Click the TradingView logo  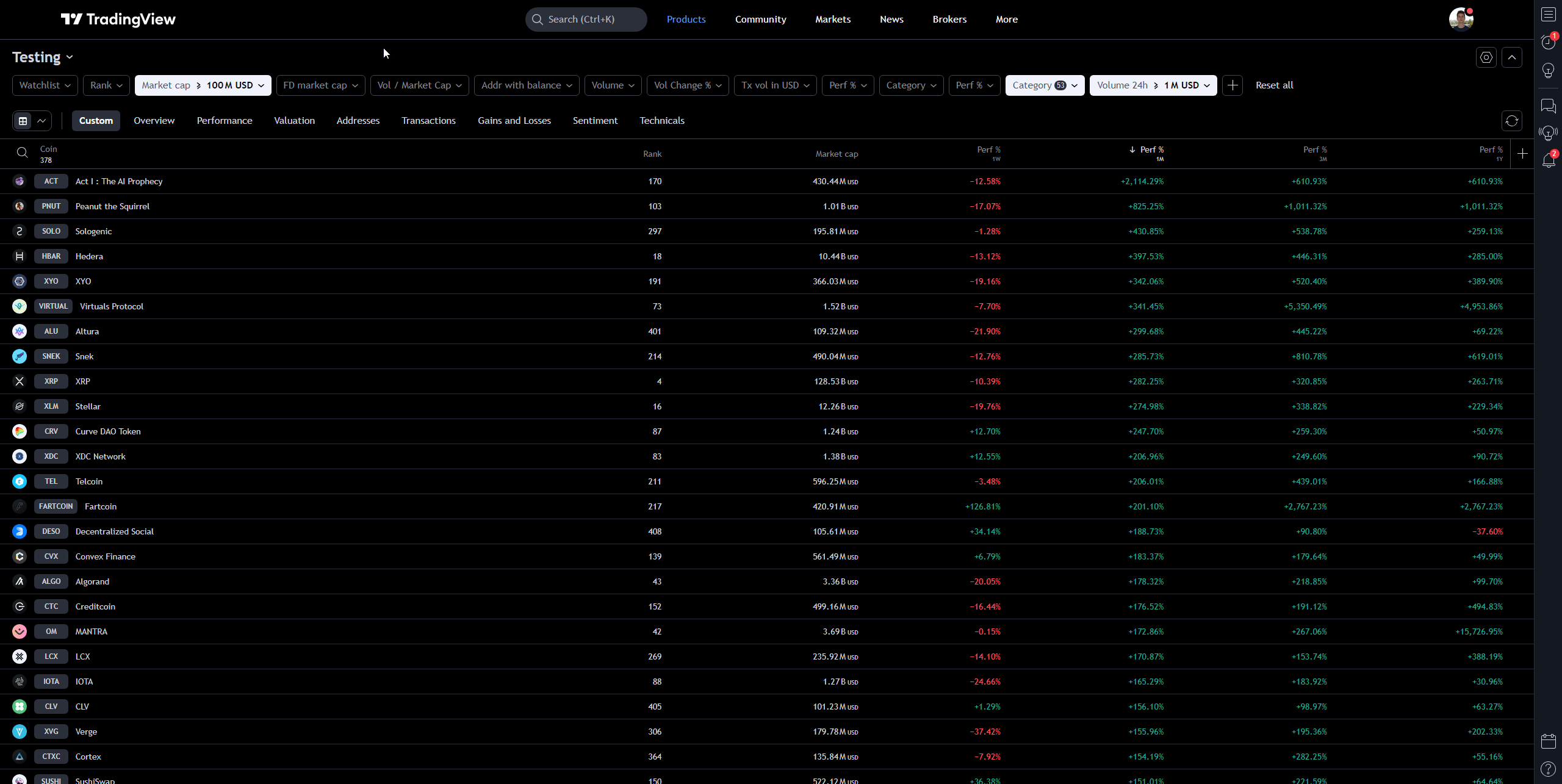click(118, 20)
